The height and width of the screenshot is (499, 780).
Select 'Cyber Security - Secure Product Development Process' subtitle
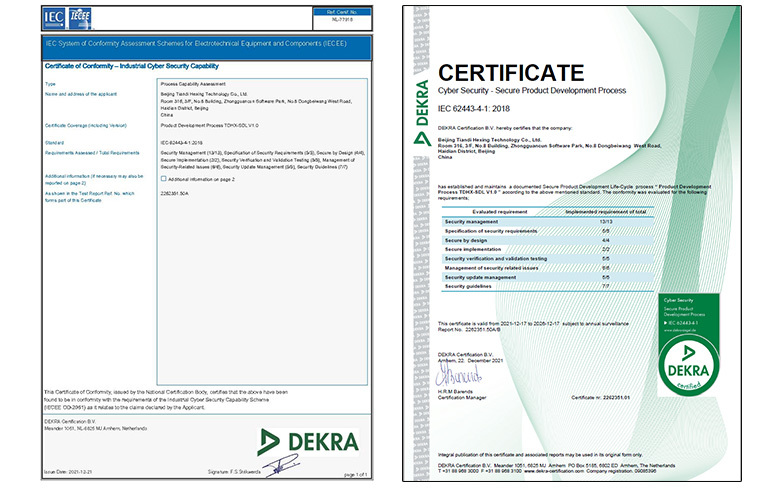[532, 91]
